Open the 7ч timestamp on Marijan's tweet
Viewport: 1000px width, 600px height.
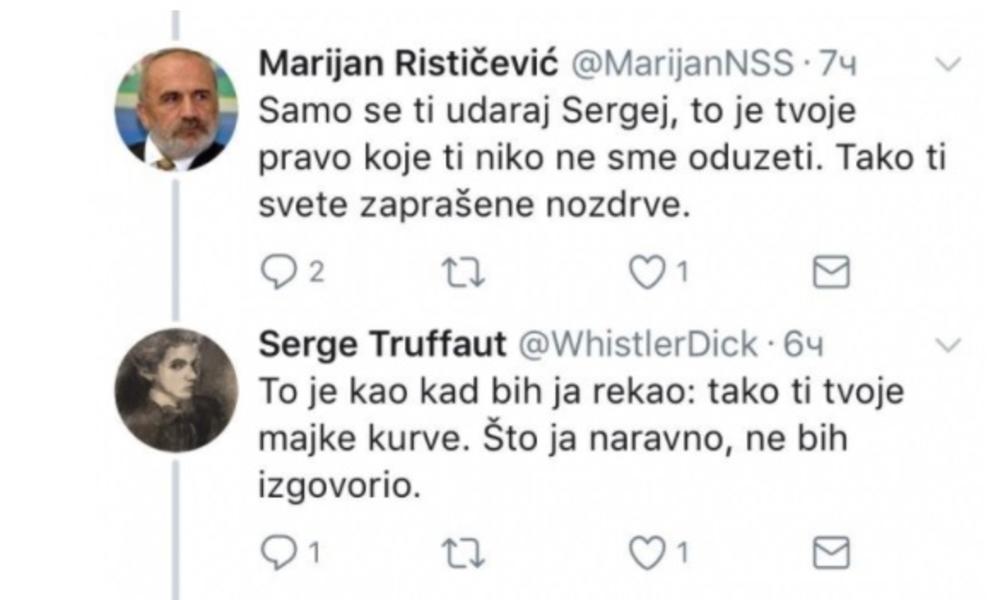point(839,66)
